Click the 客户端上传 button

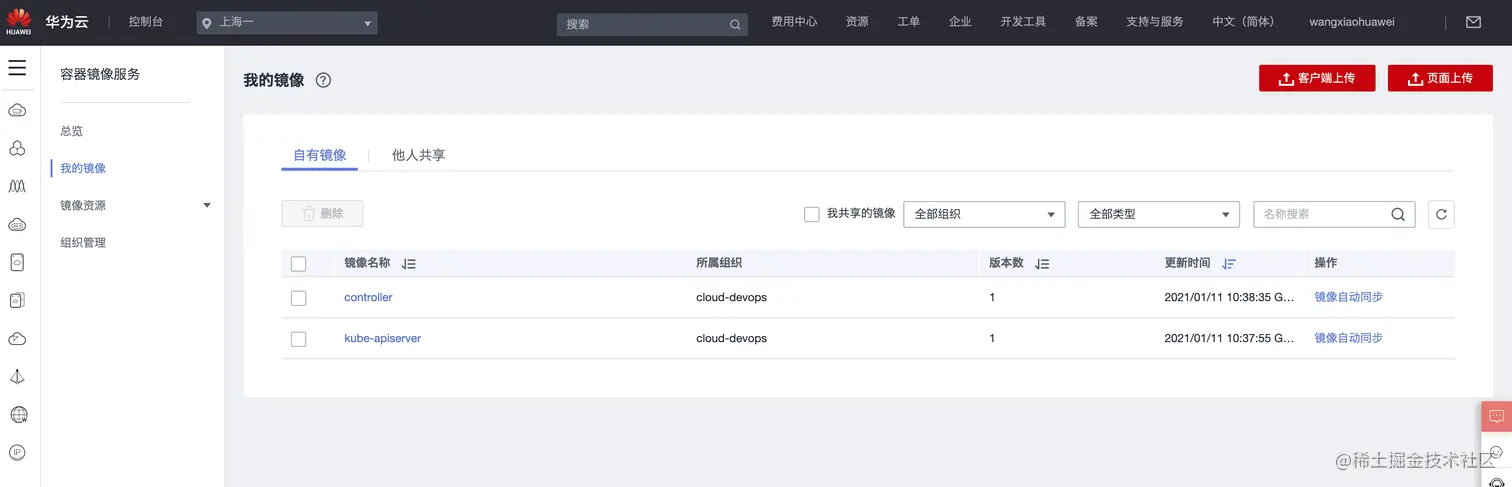1317,78
